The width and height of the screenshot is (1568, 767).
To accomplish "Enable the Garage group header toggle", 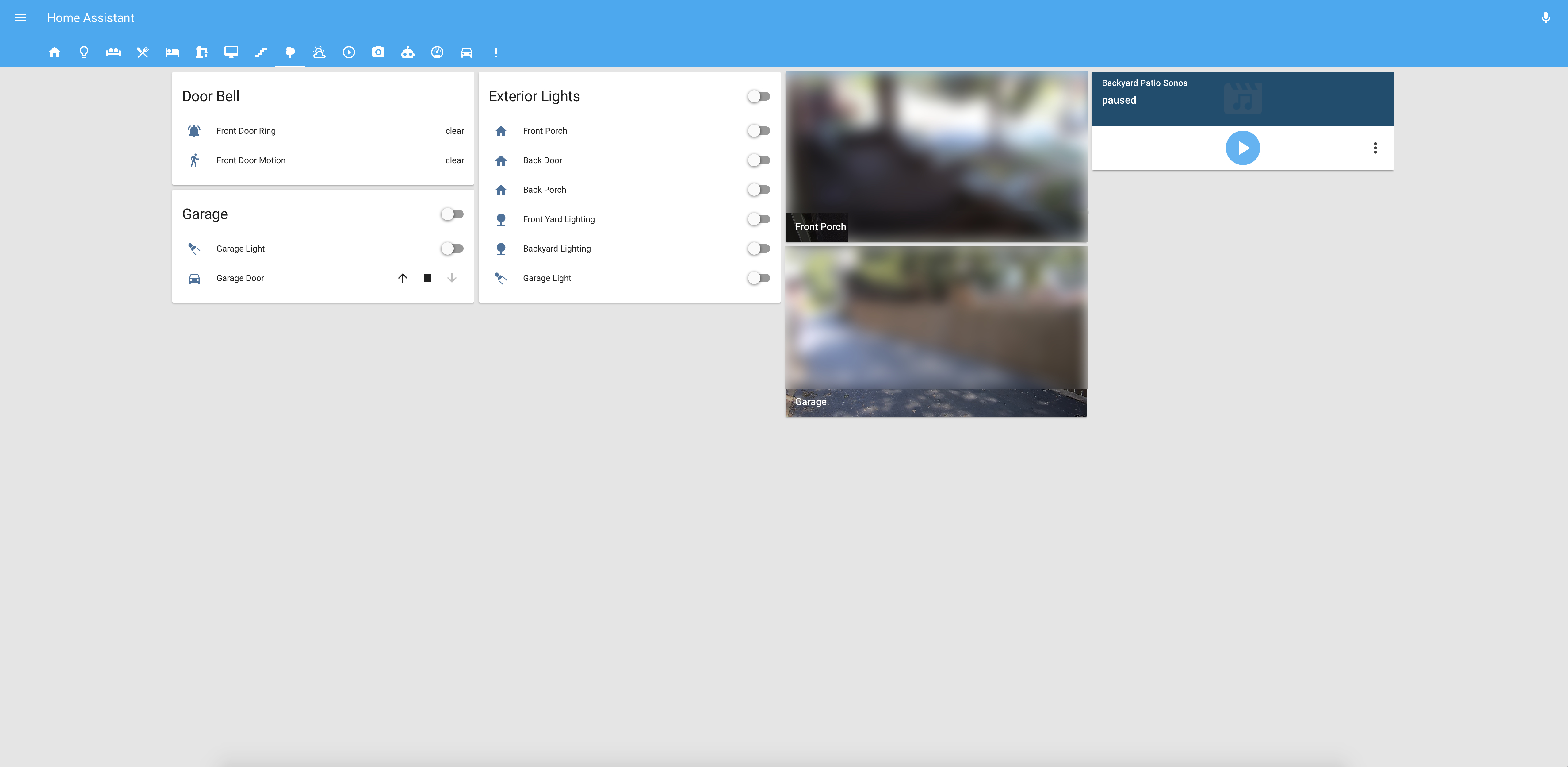I will pos(452,214).
